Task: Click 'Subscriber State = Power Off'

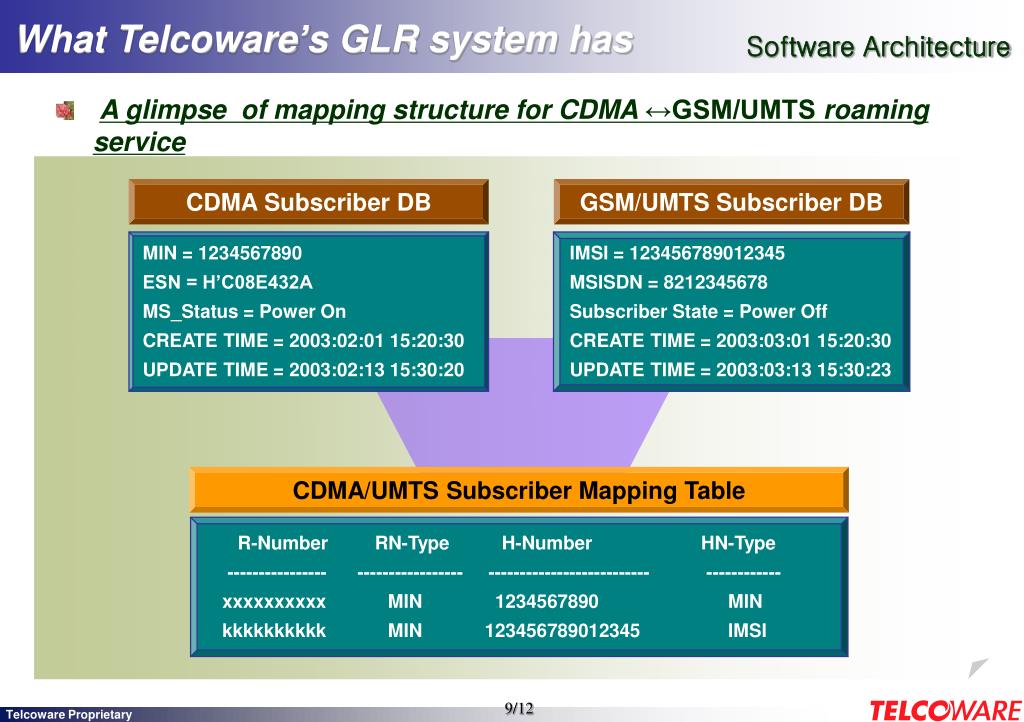Action: point(698,311)
